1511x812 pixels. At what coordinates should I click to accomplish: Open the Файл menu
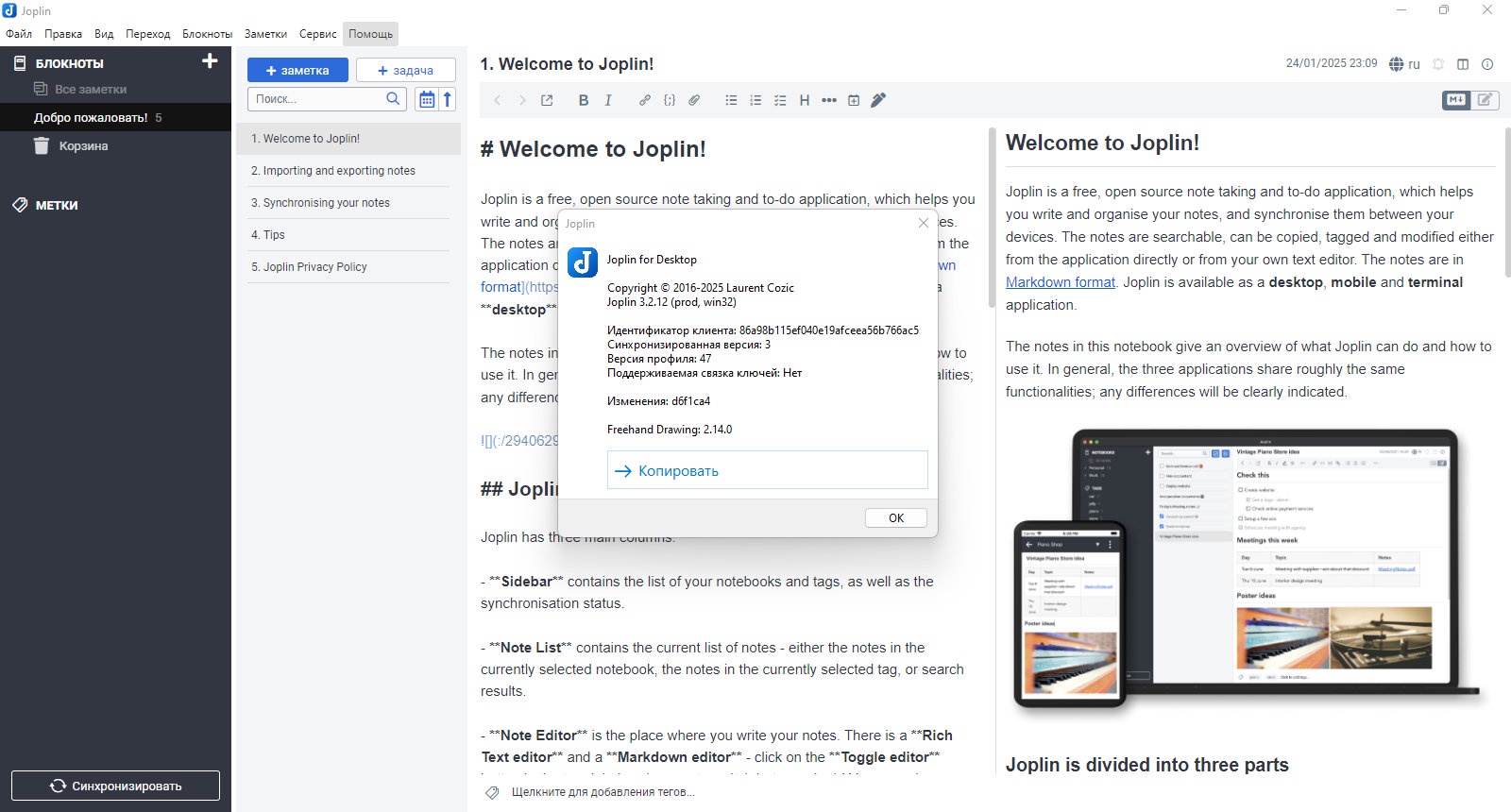19,34
